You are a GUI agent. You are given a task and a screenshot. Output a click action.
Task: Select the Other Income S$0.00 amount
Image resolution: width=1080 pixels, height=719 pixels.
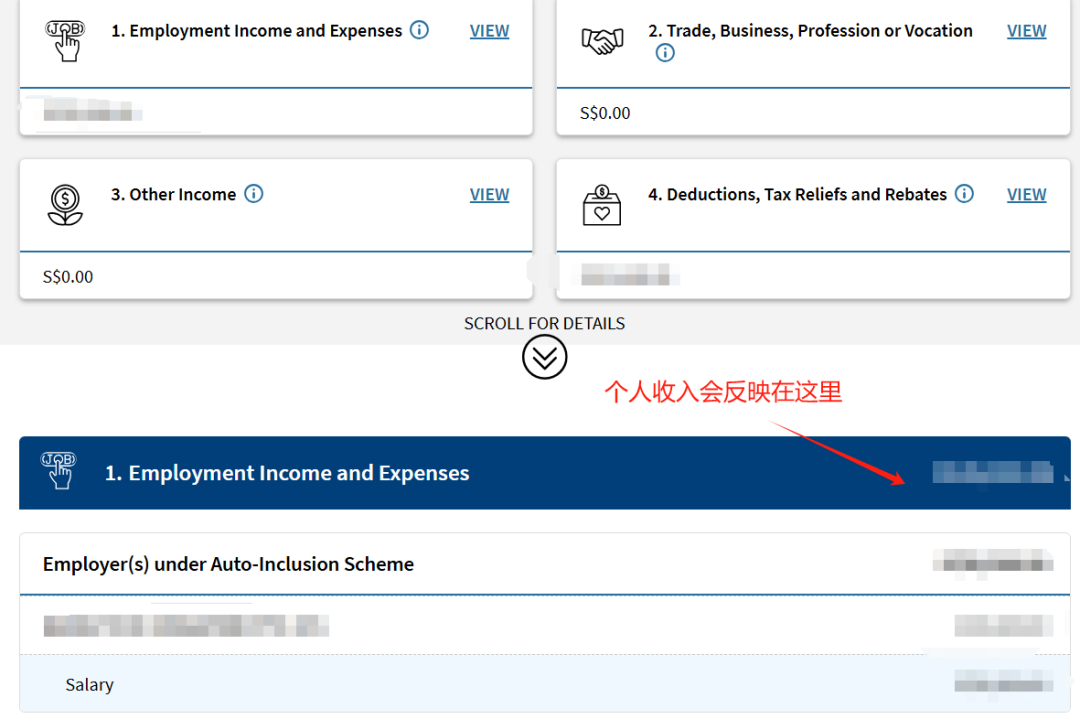tap(68, 277)
